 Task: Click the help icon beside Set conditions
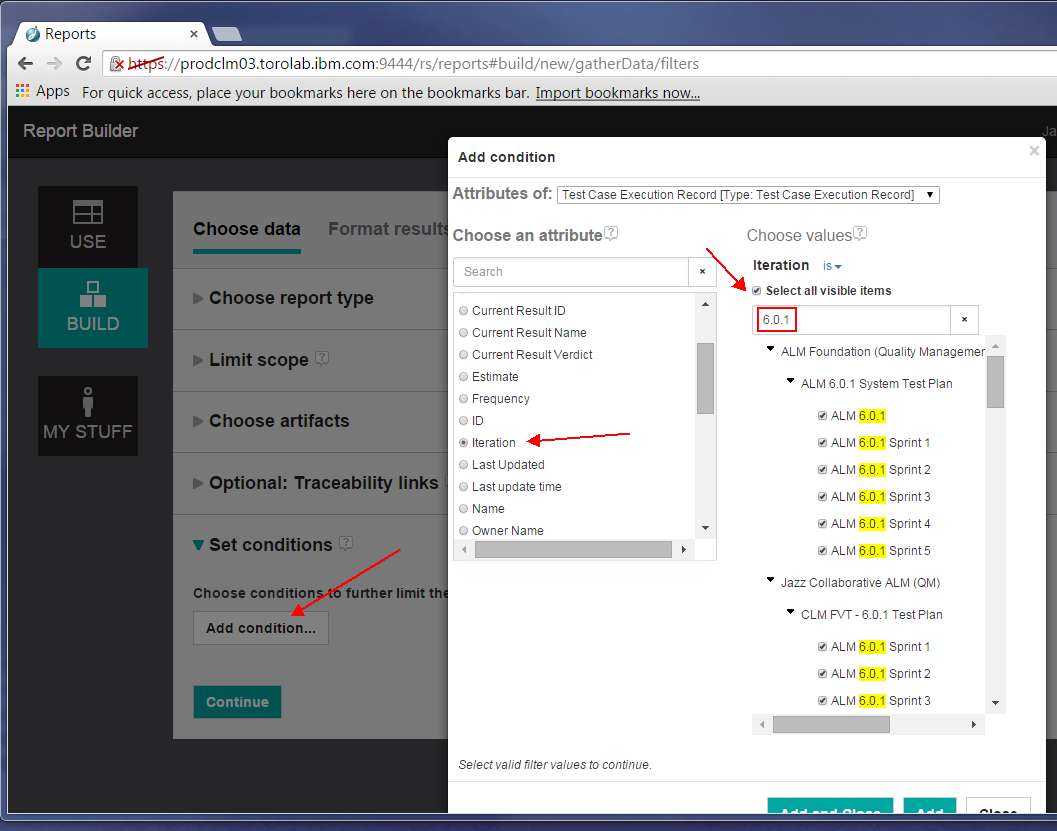point(346,543)
